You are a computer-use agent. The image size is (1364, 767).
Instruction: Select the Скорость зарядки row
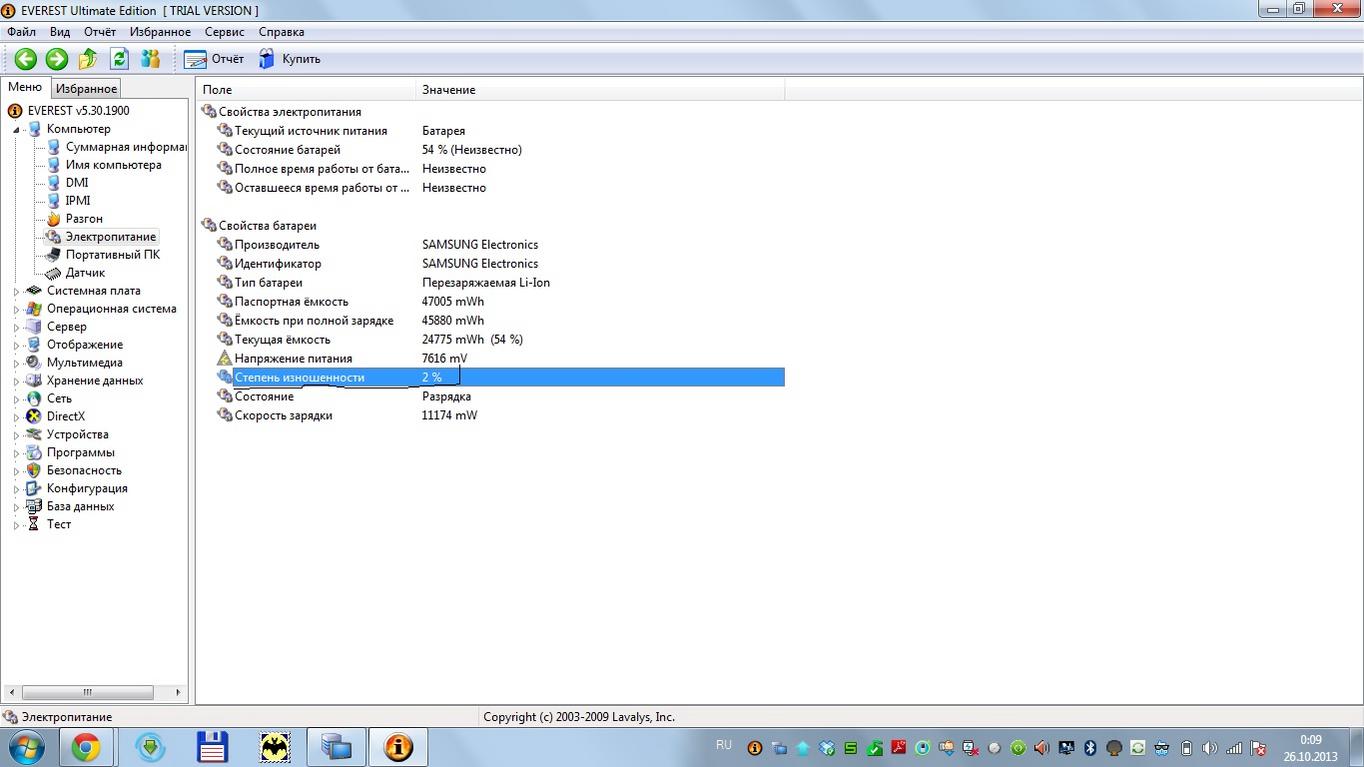coord(500,415)
